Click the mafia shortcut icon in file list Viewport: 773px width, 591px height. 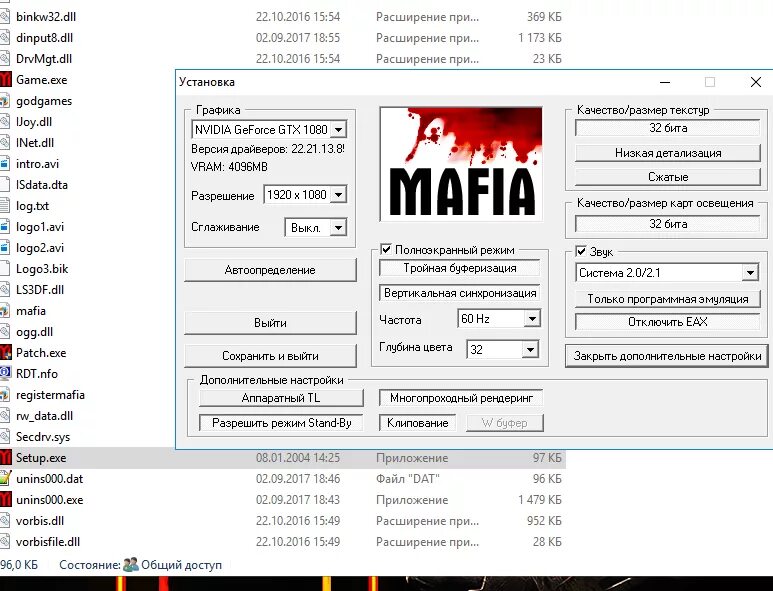[4, 311]
